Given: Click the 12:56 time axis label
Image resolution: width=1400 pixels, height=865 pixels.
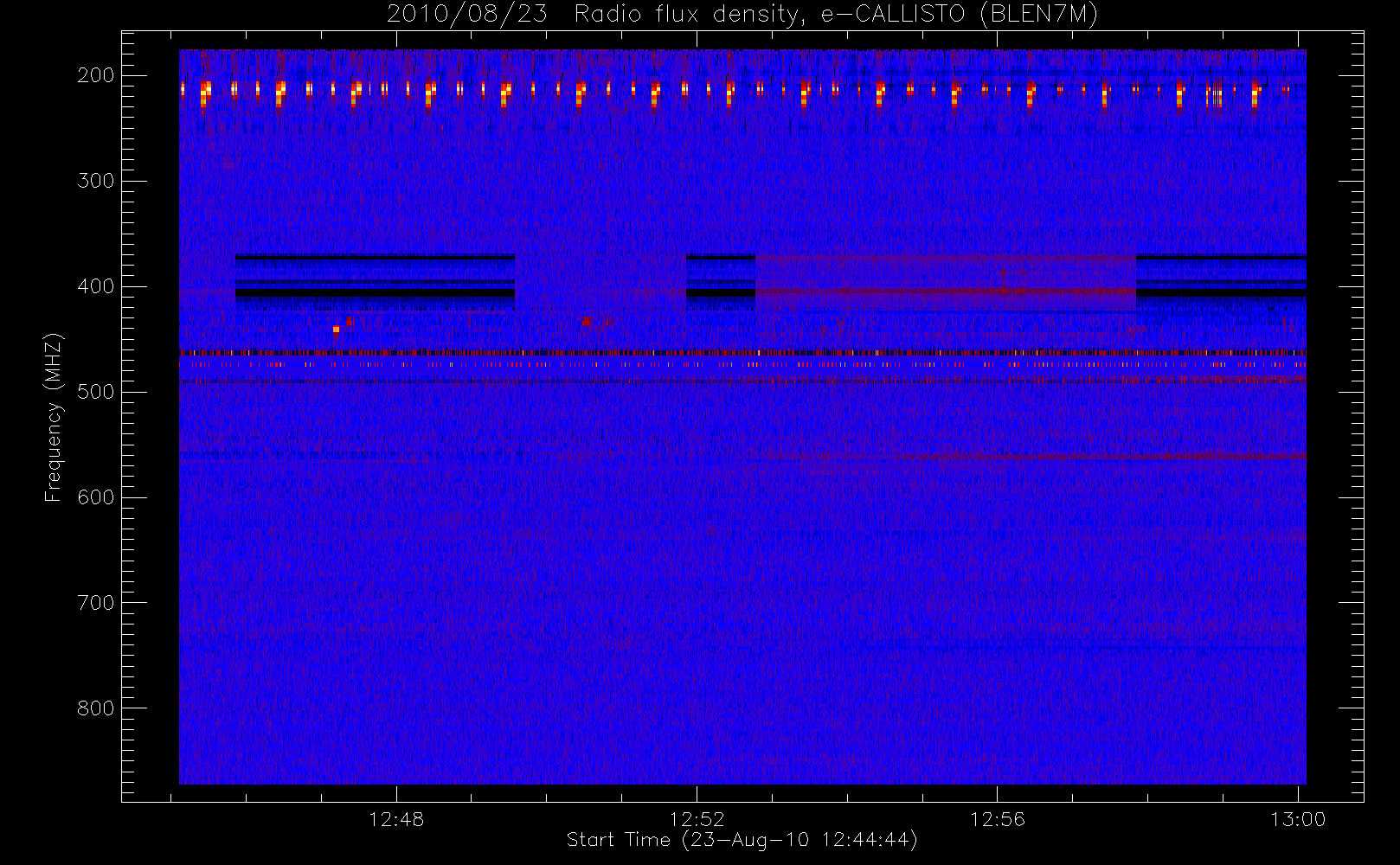Looking at the screenshot, I should click(x=997, y=819).
